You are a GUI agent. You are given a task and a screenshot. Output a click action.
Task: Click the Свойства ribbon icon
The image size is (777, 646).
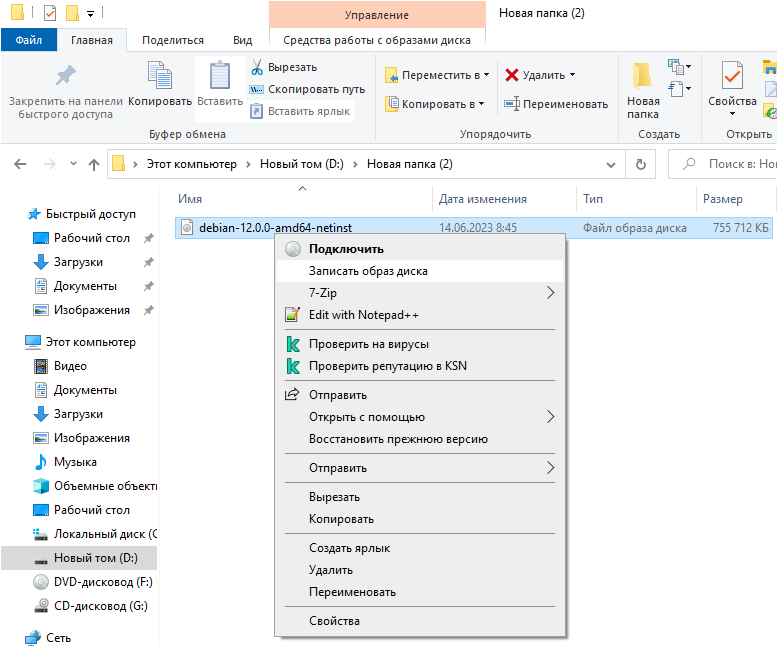pos(732,76)
